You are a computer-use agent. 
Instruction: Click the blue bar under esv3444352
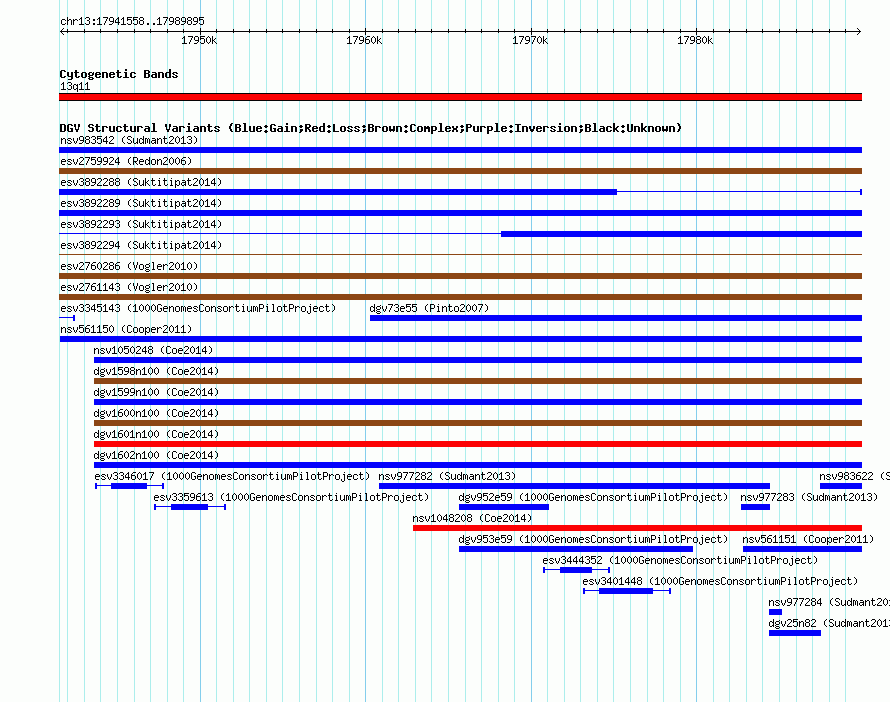576,570
